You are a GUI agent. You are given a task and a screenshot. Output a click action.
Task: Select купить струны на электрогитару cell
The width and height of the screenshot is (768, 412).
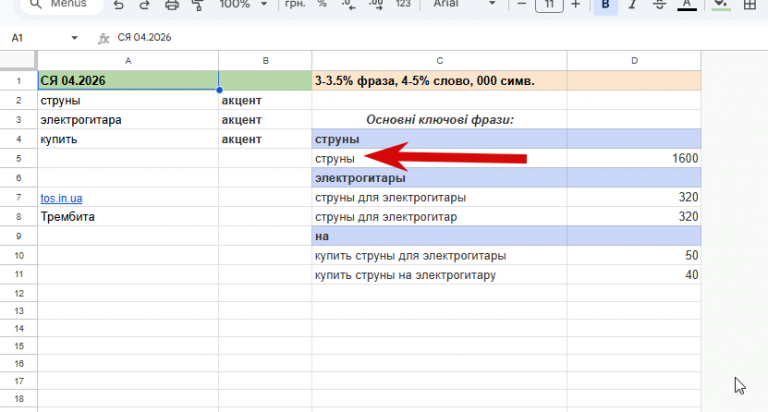tap(439, 275)
